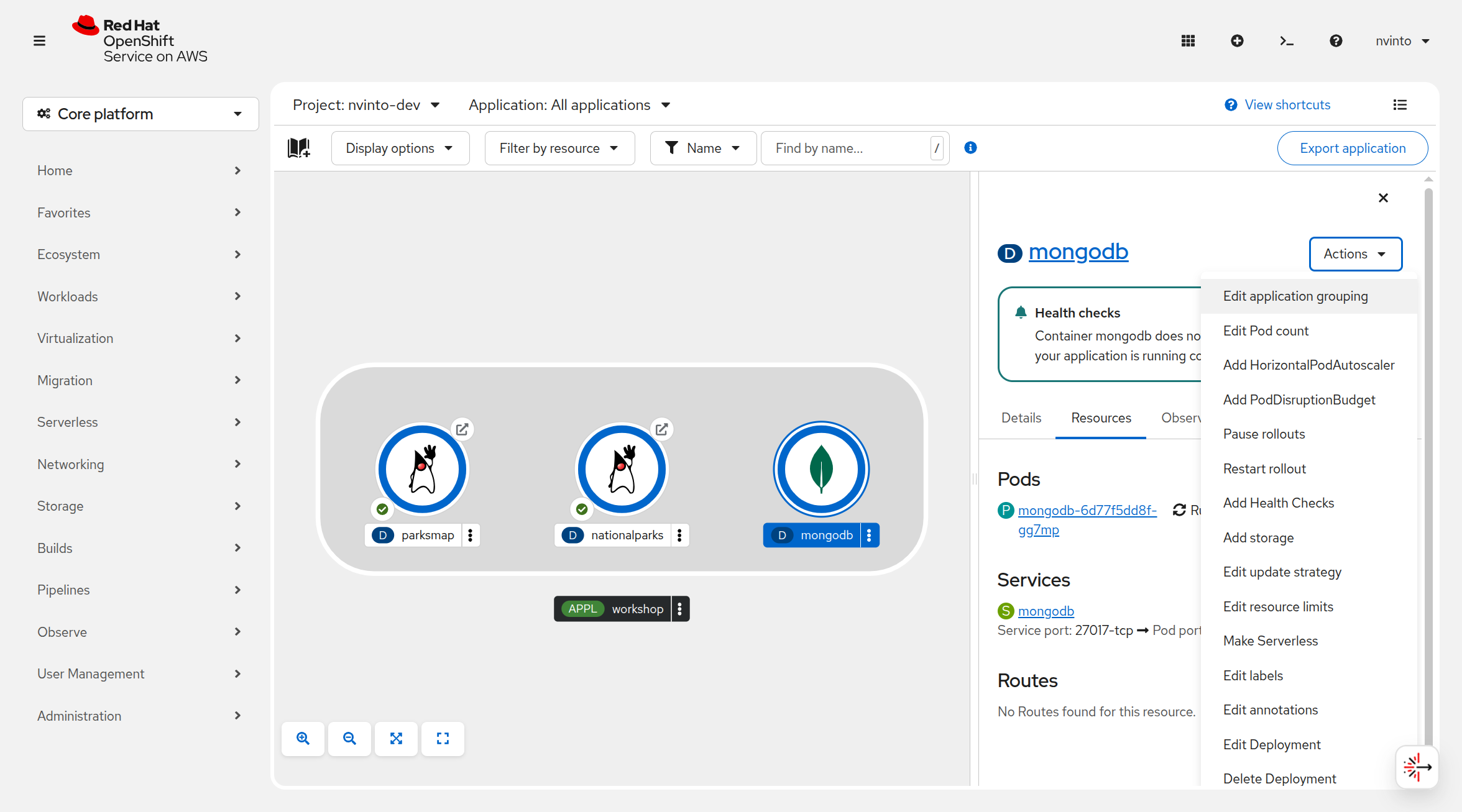Click the blue info icon beside search
Image resolution: width=1462 pixels, height=812 pixels.
point(970,148)
